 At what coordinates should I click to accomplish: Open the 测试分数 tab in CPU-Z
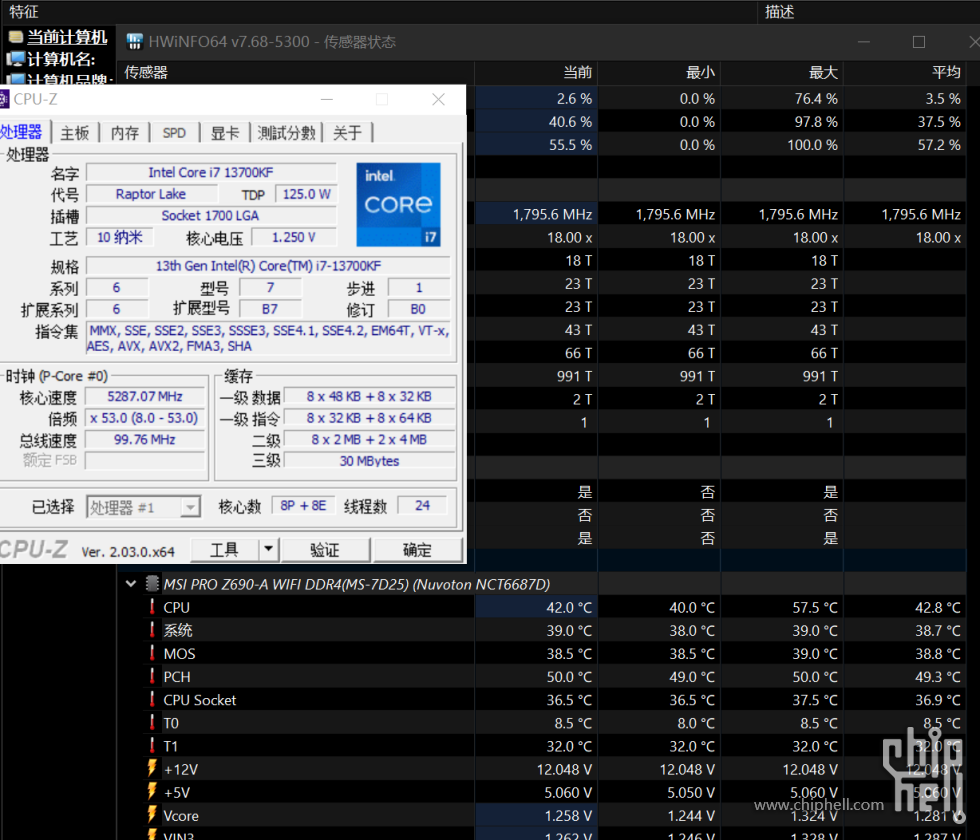(286, 132)
